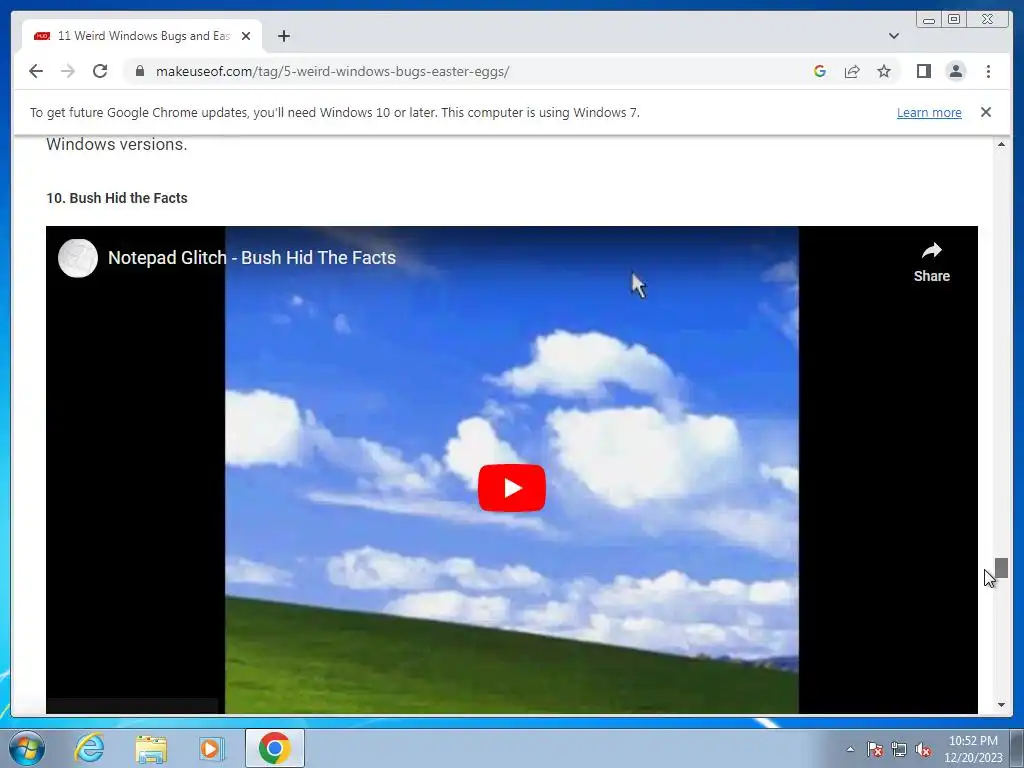Open the Chrome side panel
This screenshot has width=1024, height=768.
coord(923,71)
